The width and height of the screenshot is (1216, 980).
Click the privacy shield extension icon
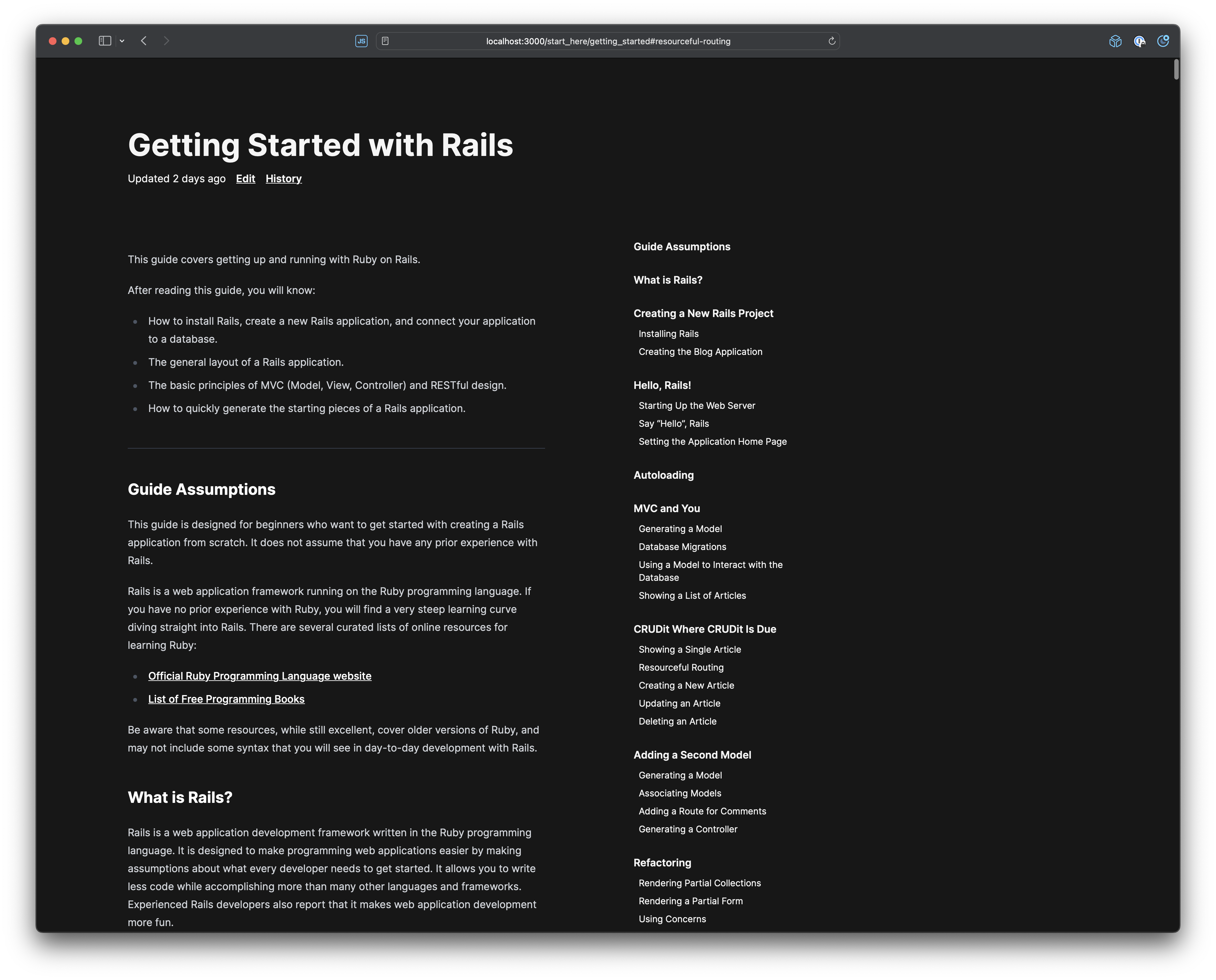point(1139,41)
